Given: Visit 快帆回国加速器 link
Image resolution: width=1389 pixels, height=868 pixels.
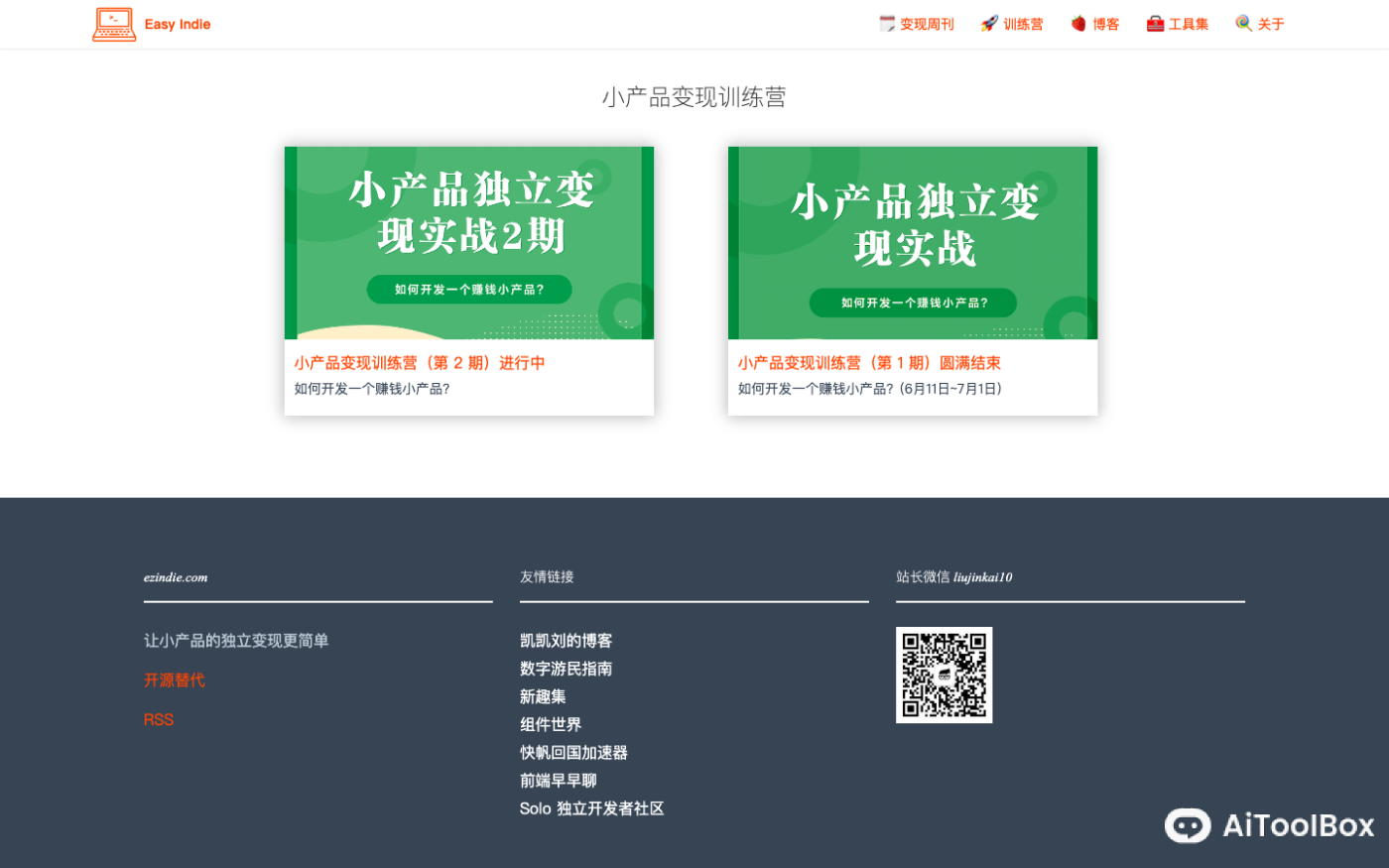Looking at the screenshot, I should [x=572, y=752].
